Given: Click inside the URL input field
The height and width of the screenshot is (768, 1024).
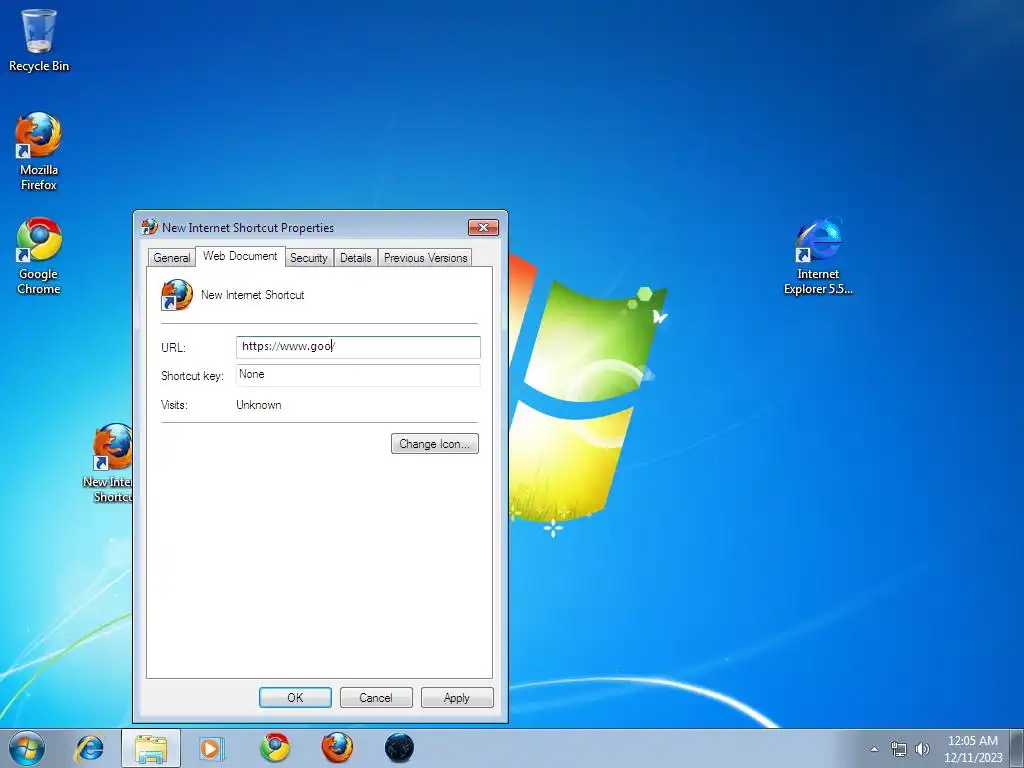Looking at the screenshot, I should tap(358, 347).
